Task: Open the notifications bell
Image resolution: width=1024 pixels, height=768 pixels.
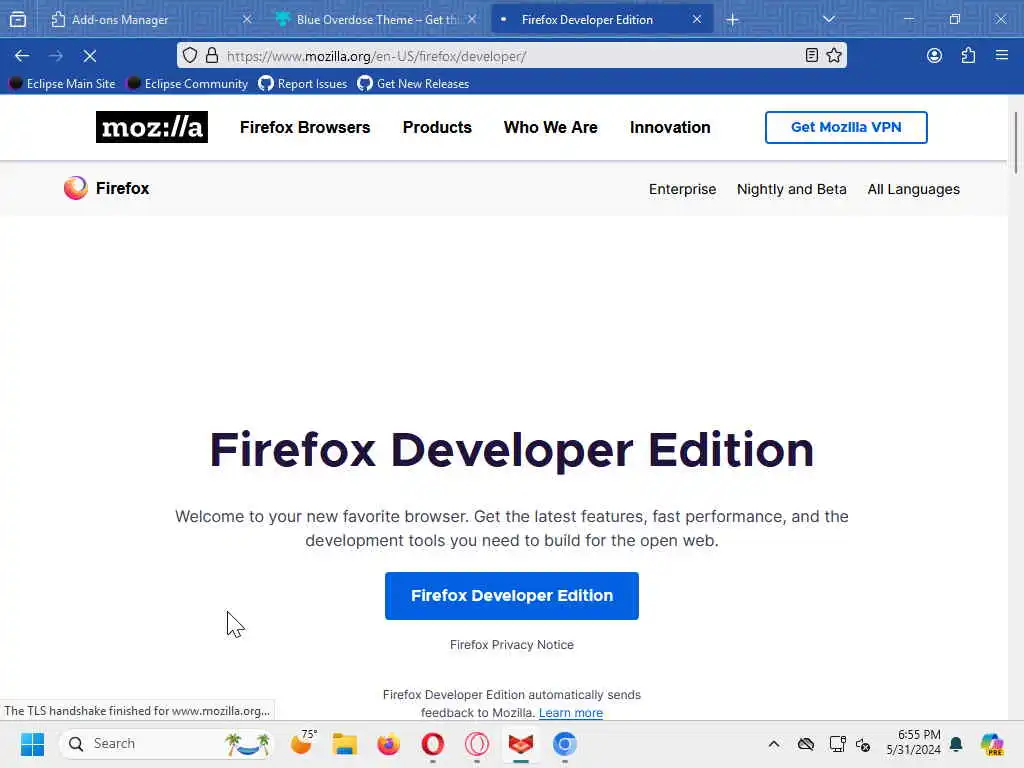Action: (x=956, y=744)
